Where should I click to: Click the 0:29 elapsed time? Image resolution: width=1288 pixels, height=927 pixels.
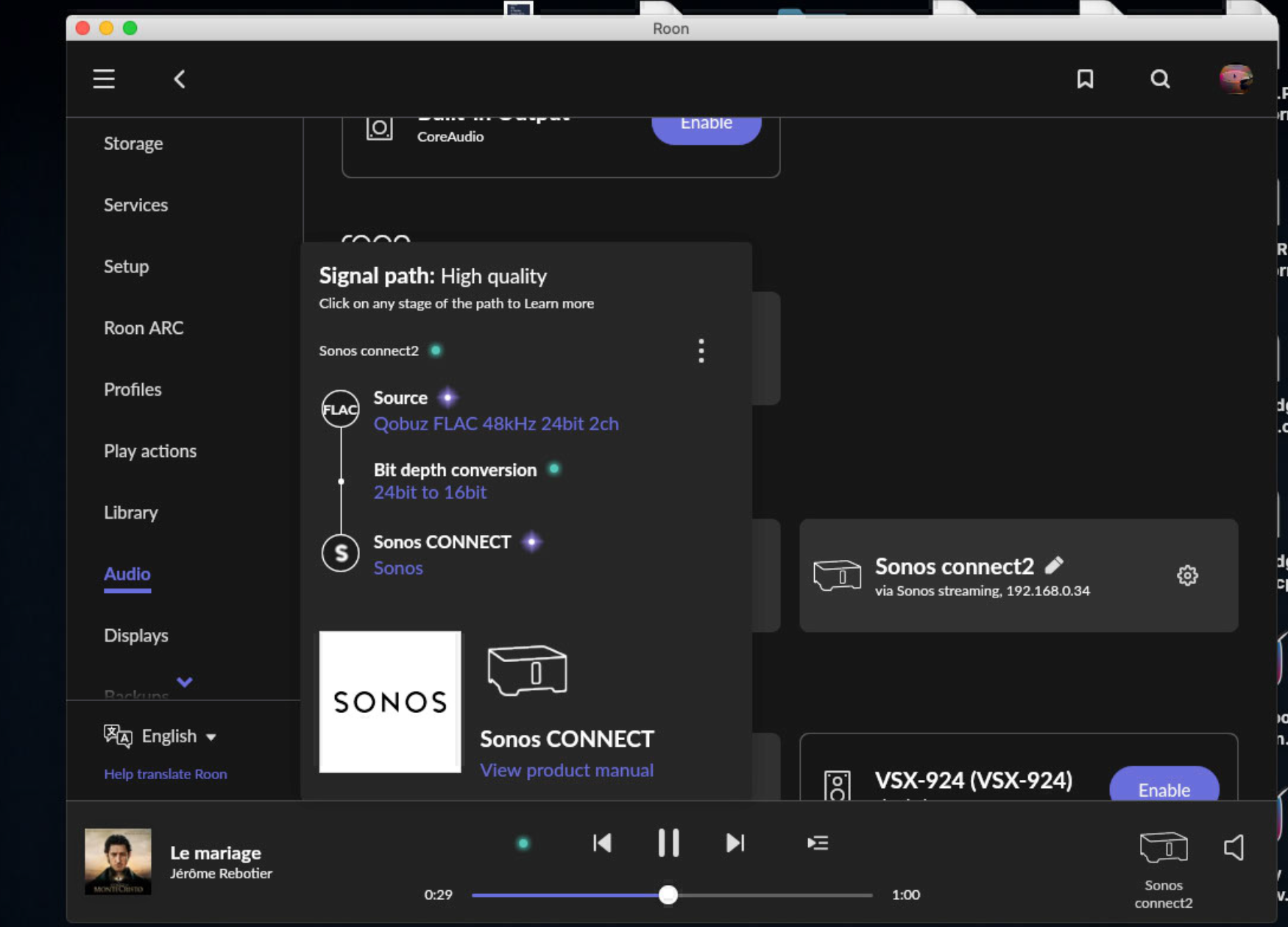coord(438,895)
